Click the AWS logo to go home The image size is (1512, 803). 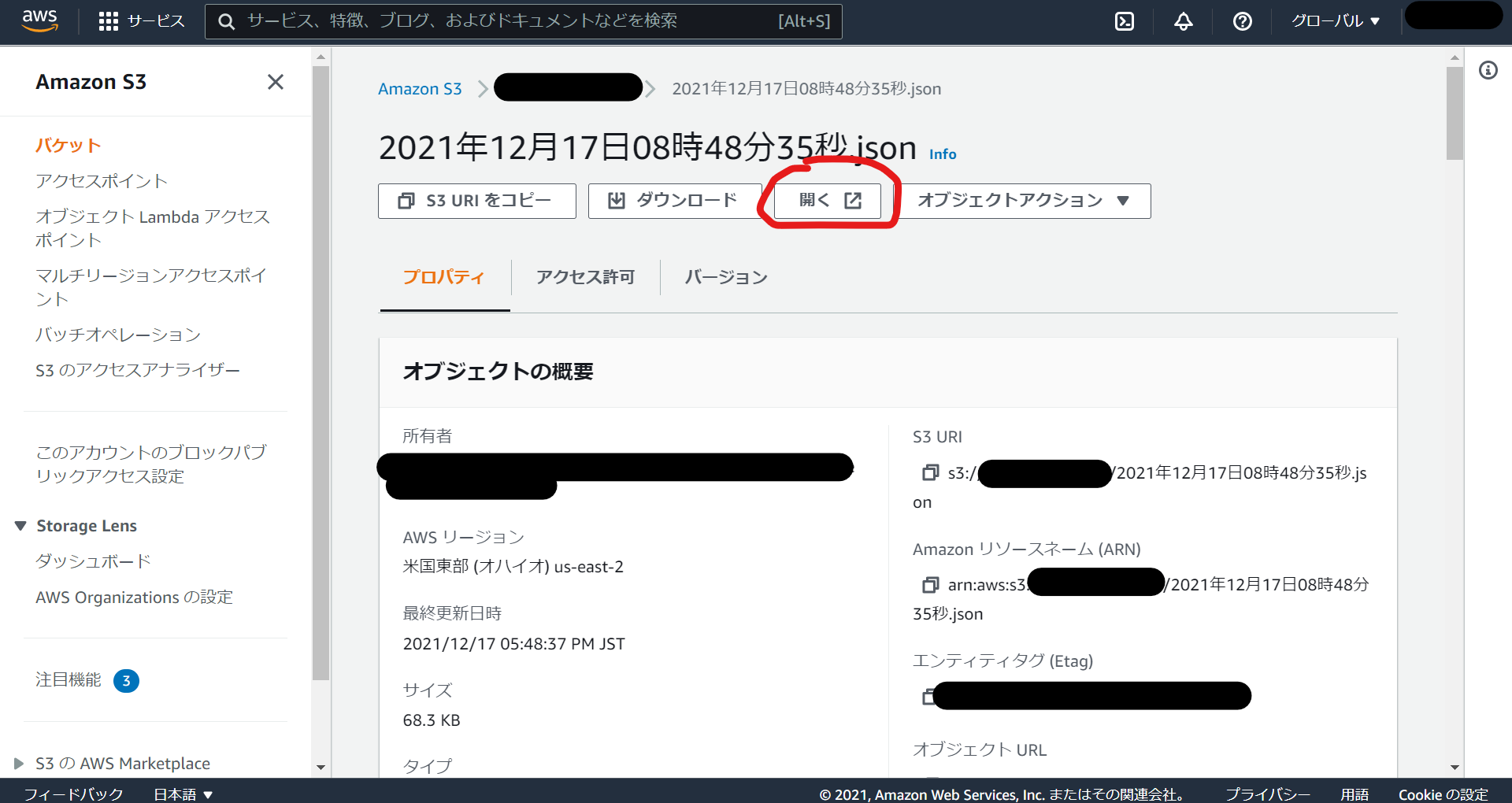coord(39,21)
